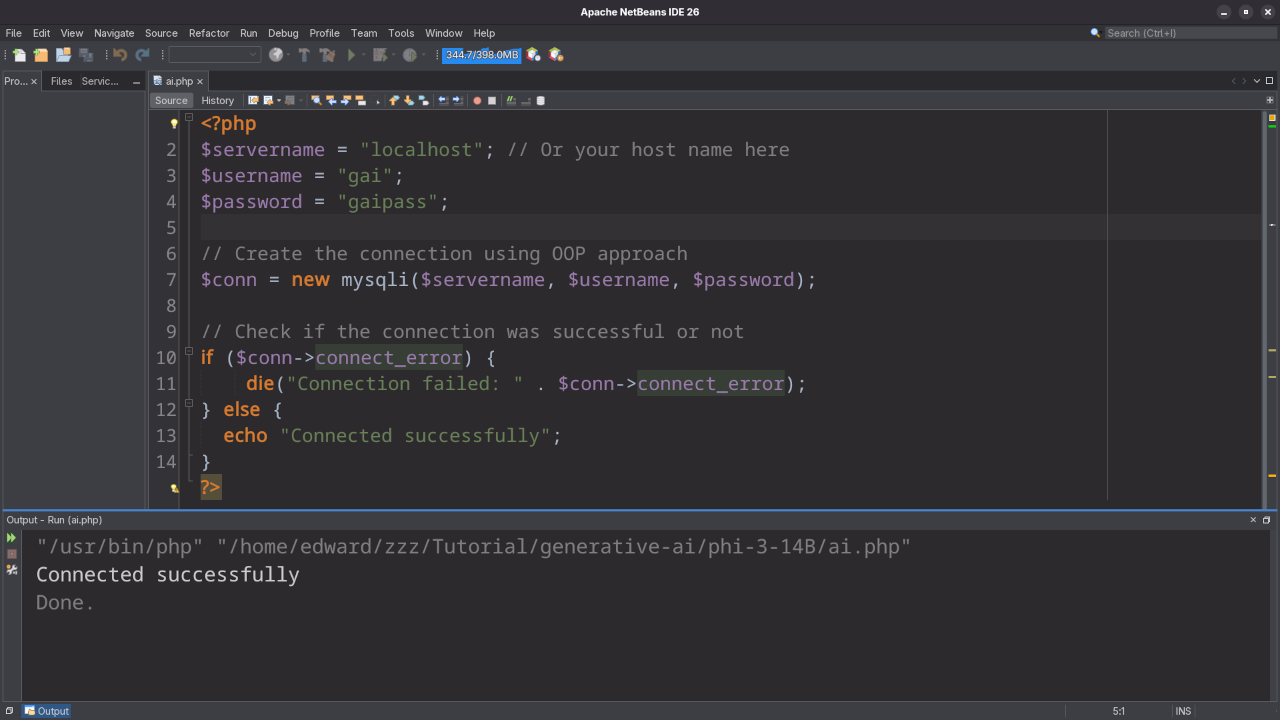The height and width of the screenshot is (720, 1280).
Task: Click the database cylinder icon in editor toolbar
Action: click(541, 100)
